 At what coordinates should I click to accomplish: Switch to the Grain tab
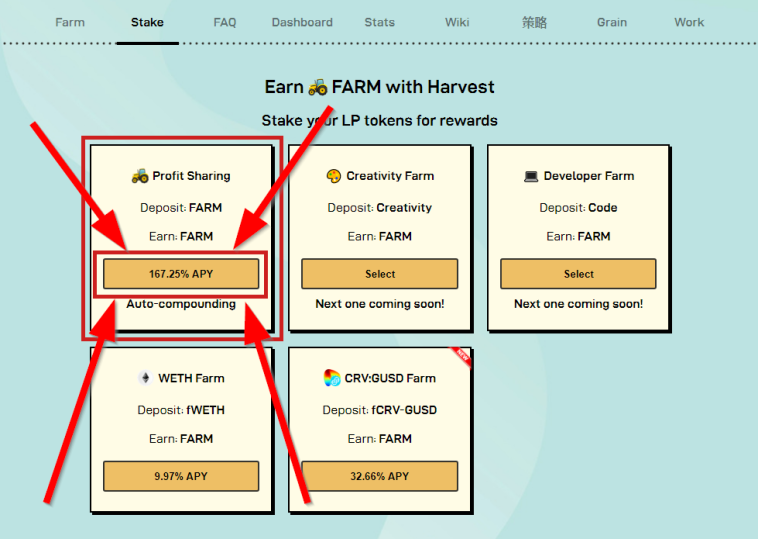(x=612, y=22)
